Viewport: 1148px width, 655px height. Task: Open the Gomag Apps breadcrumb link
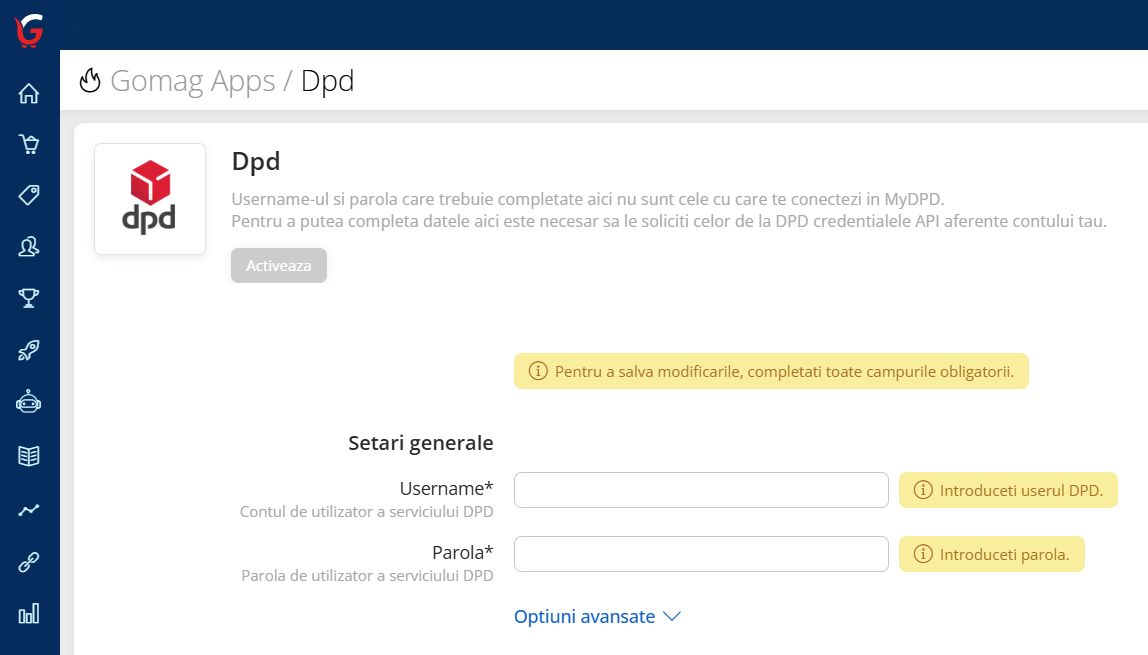click(193, 81)
